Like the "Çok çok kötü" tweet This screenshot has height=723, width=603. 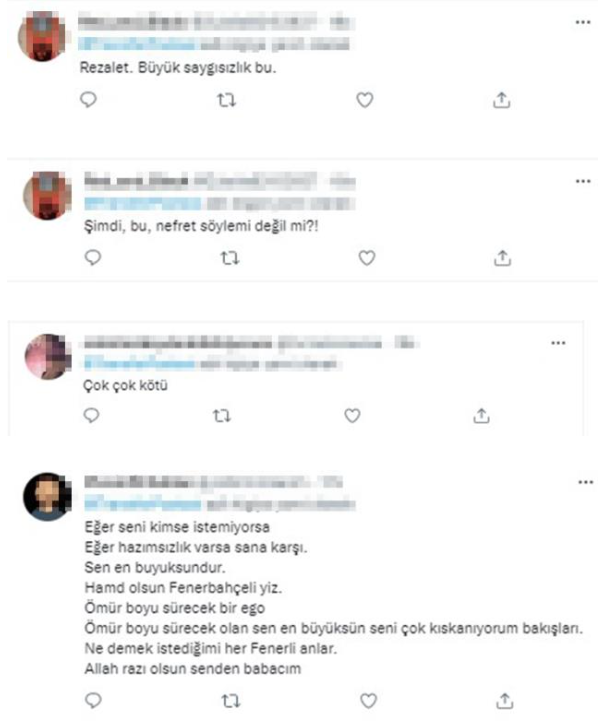tap(352, 416)
